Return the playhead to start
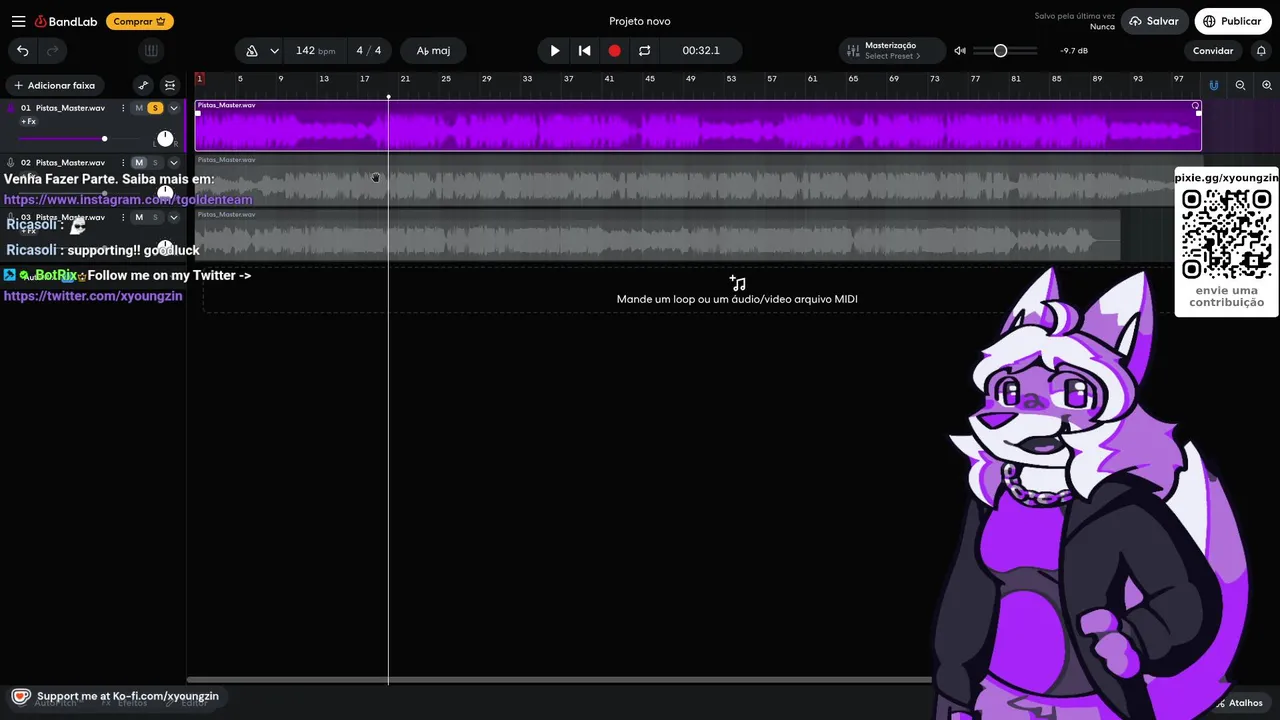The width and height of the screenshot is (1280, 720). (x=585, y=51)
